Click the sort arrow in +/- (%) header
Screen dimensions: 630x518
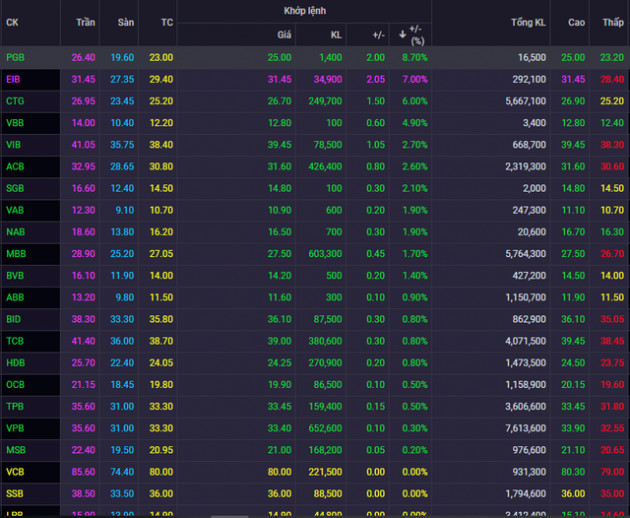click(402, 35)
